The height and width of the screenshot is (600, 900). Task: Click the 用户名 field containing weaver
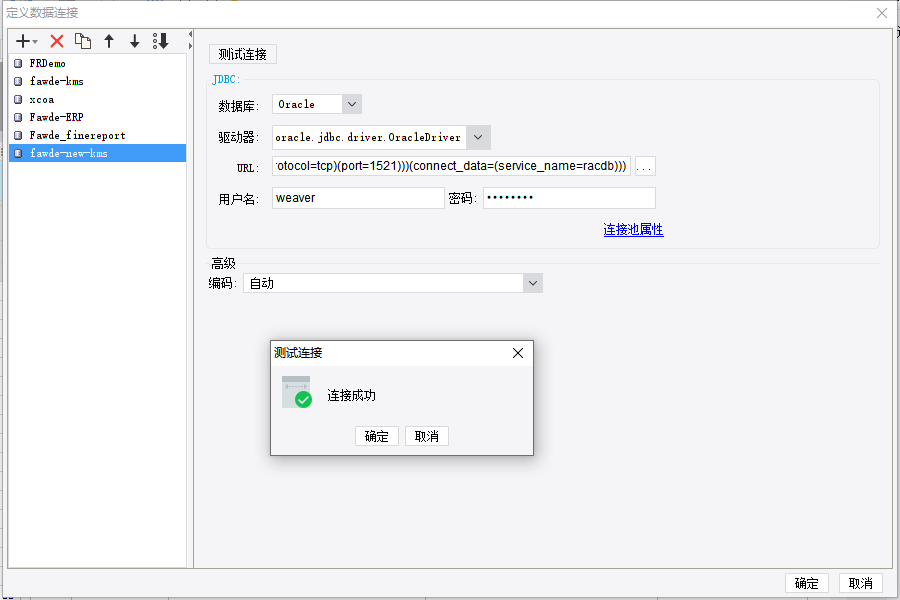point(358,198)
